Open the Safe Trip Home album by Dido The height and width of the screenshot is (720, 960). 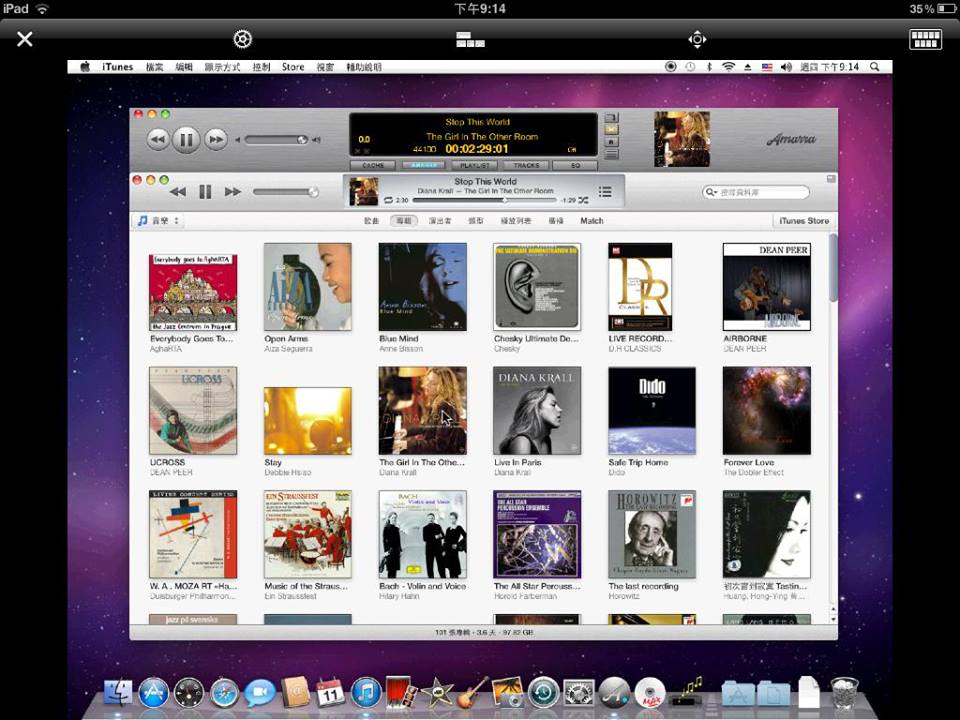coord(652,411)
